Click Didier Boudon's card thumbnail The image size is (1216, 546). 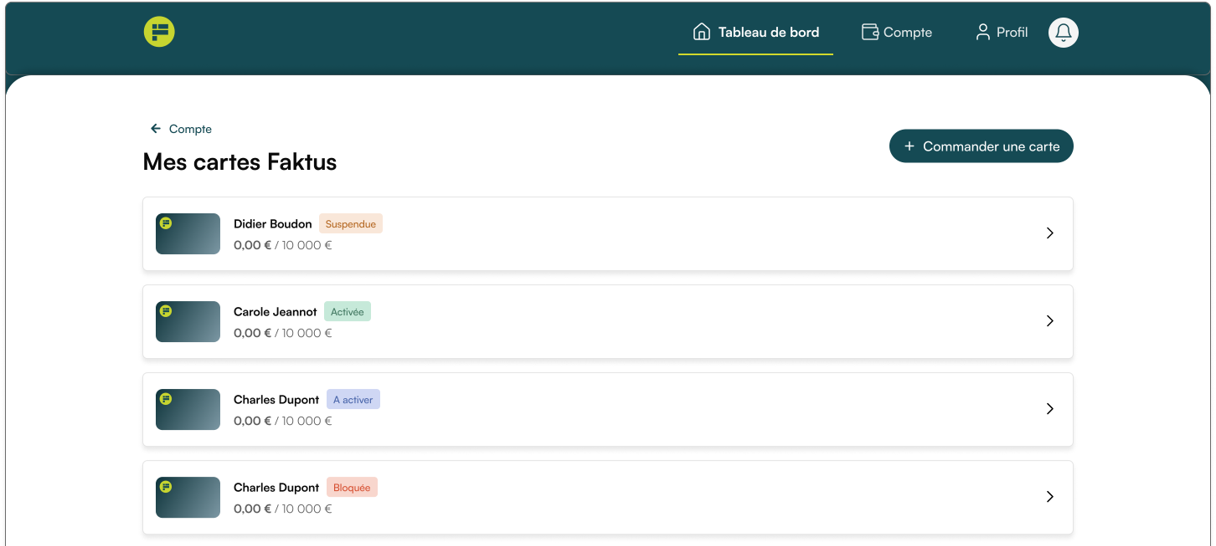click(188, 234)
